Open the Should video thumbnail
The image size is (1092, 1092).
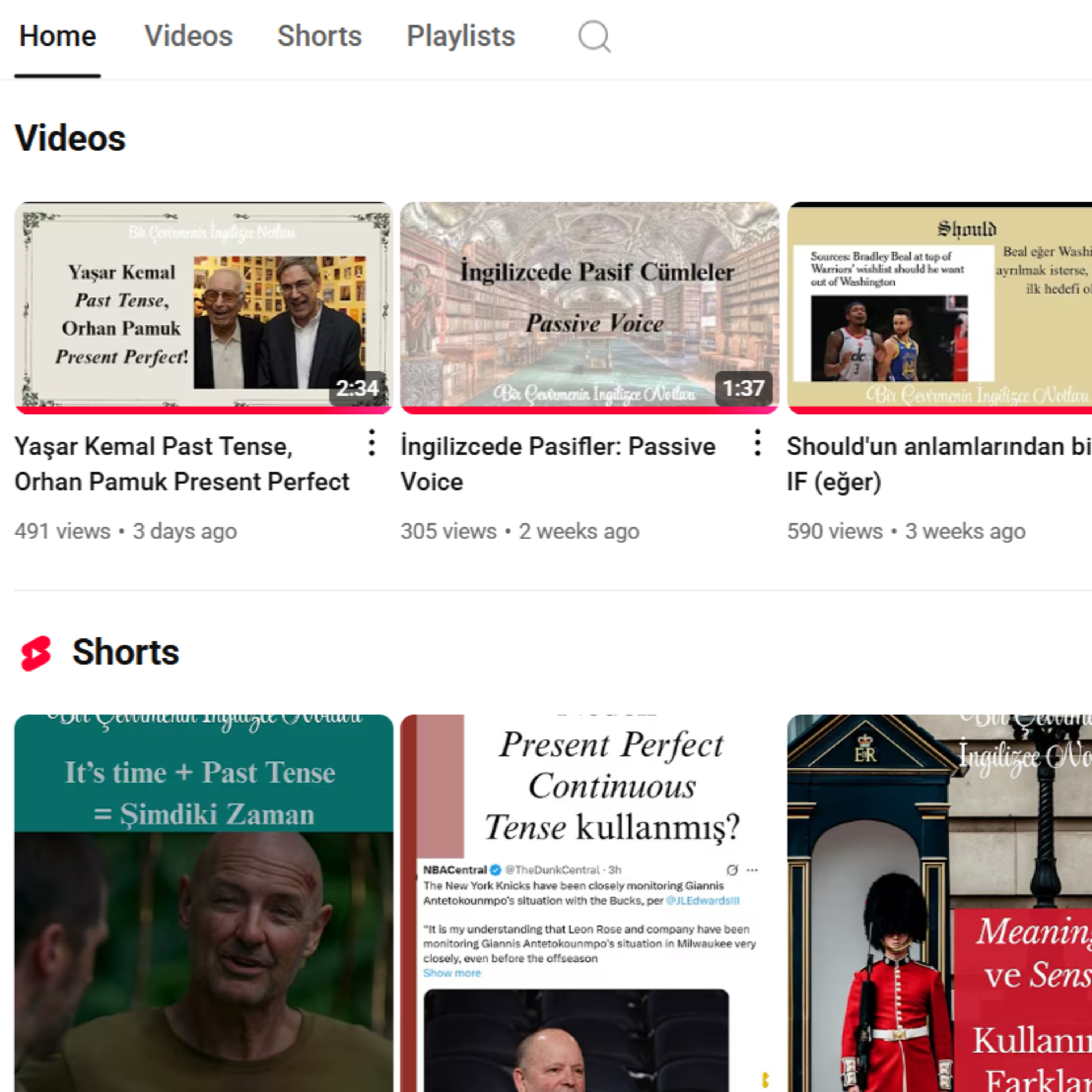[x=939, y=308]
